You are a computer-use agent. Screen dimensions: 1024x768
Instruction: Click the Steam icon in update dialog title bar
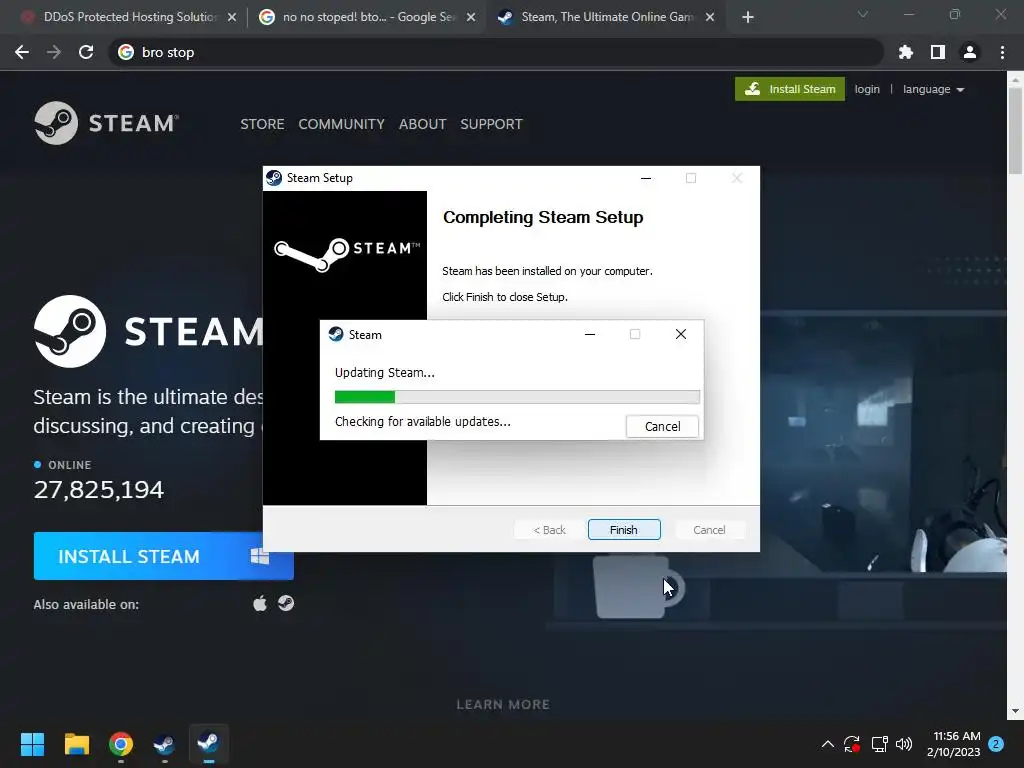(336, 334)
